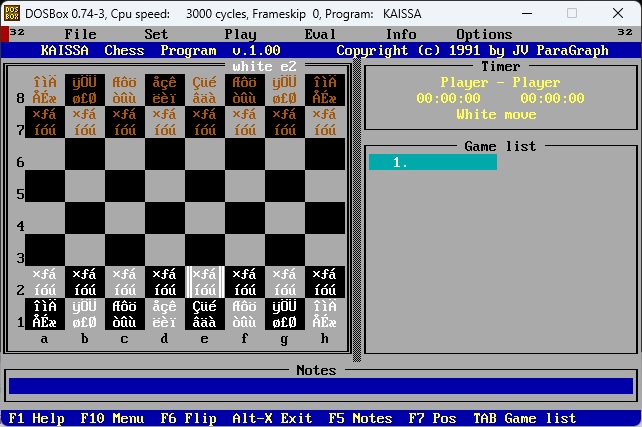Select the white rook on h1
The width and height of the screenshot is (642, 427).
click(x=325, y=314)
